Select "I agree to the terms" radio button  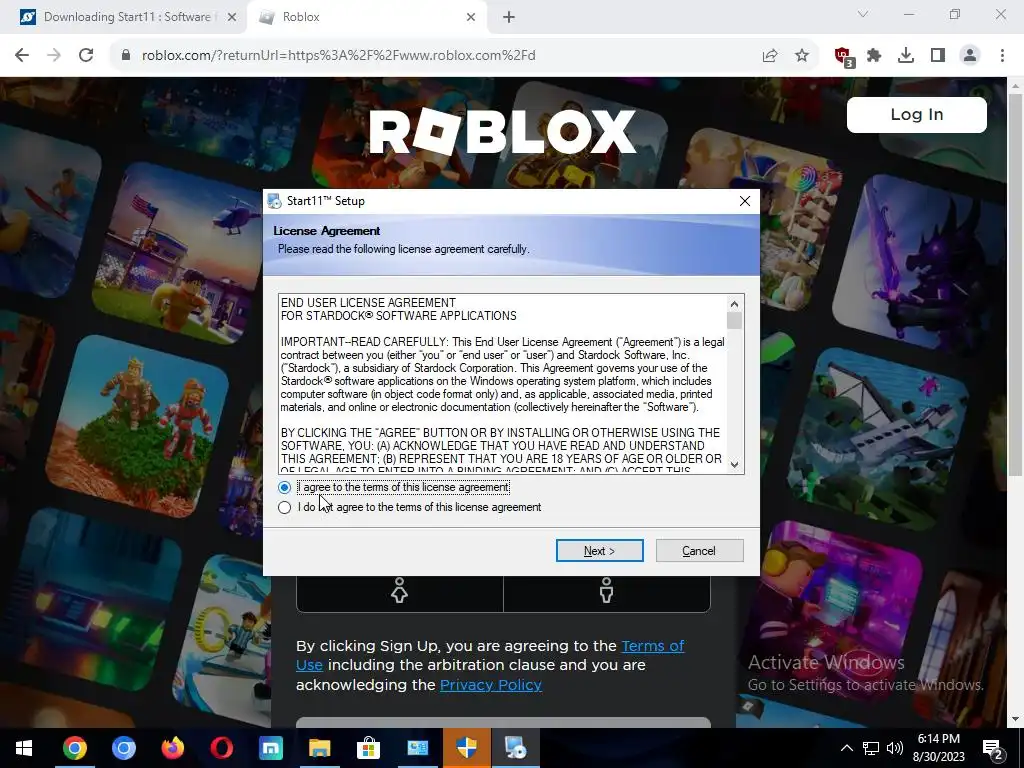click(x=284, y=487)
